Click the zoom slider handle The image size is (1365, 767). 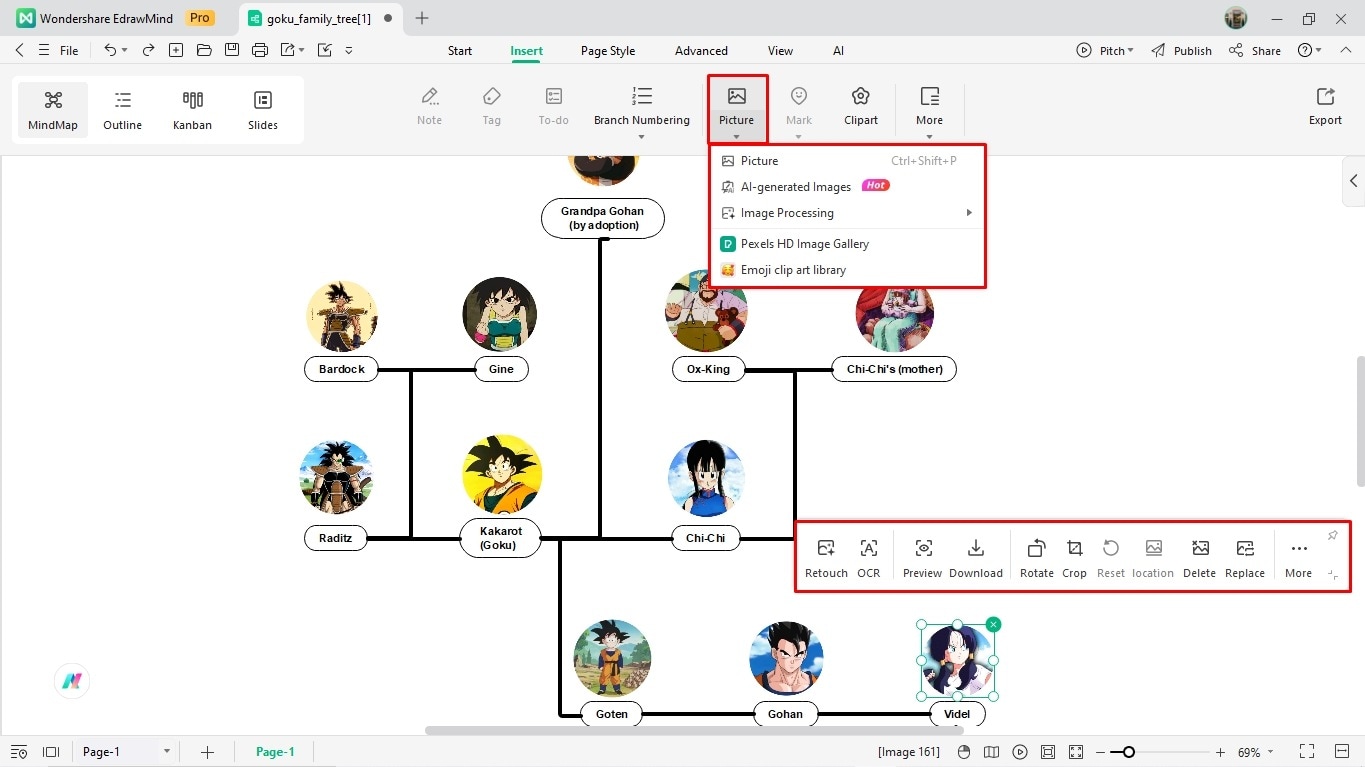(x=1129, y=752)
